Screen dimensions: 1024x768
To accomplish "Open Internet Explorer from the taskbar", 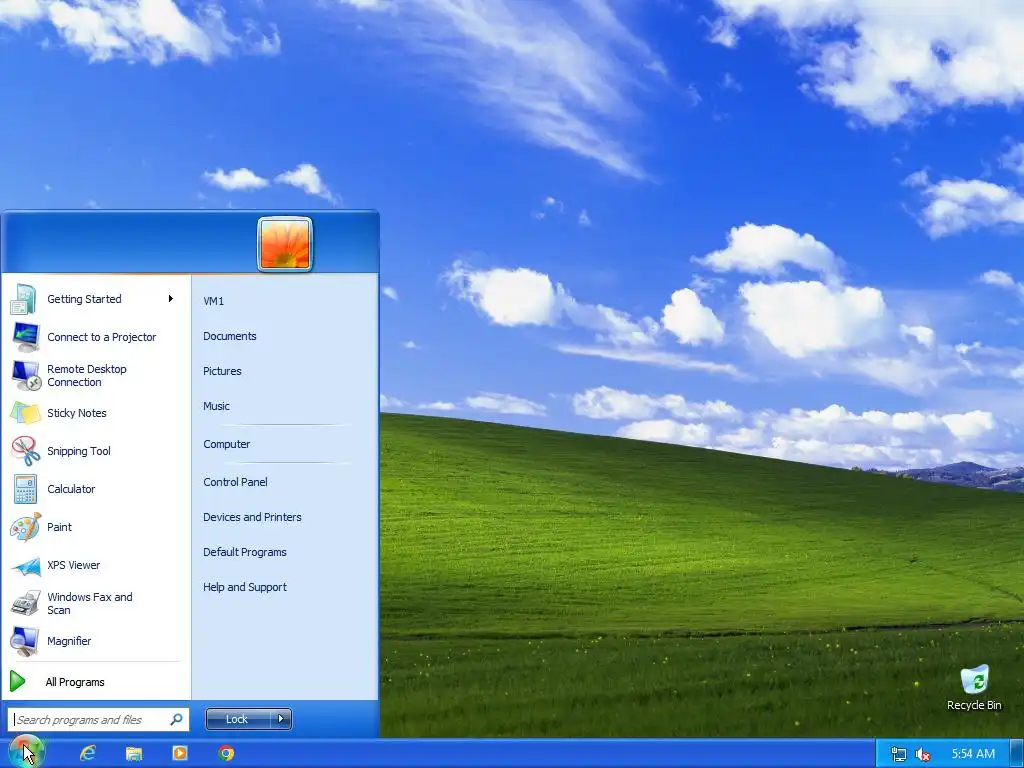I will 87,754.
